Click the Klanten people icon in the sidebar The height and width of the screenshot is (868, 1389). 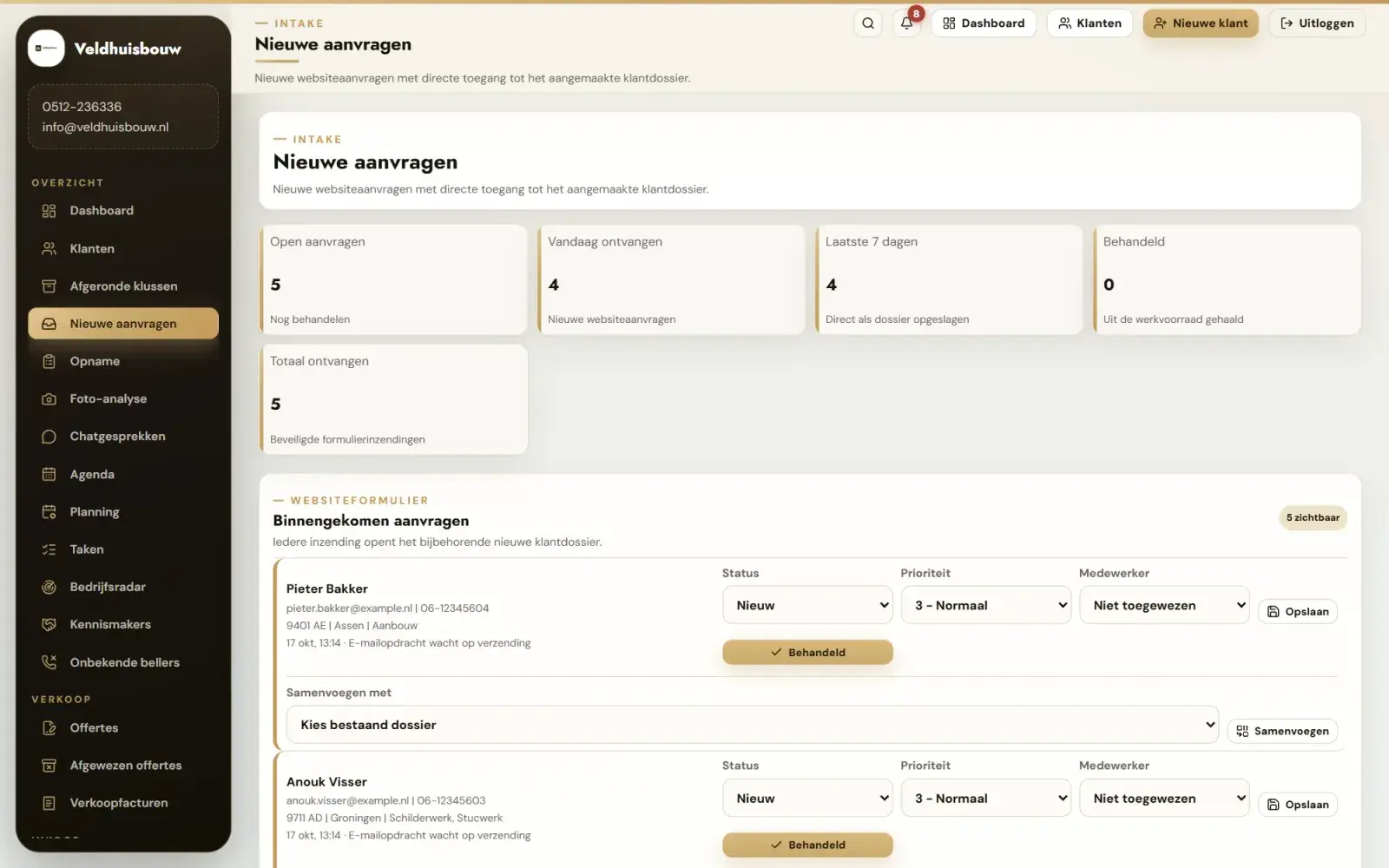point(49,248)
